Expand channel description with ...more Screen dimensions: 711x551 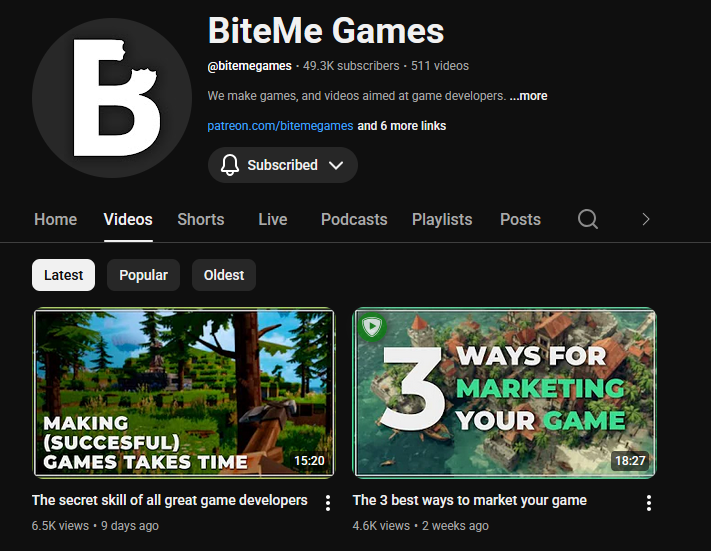pos(528,96)
